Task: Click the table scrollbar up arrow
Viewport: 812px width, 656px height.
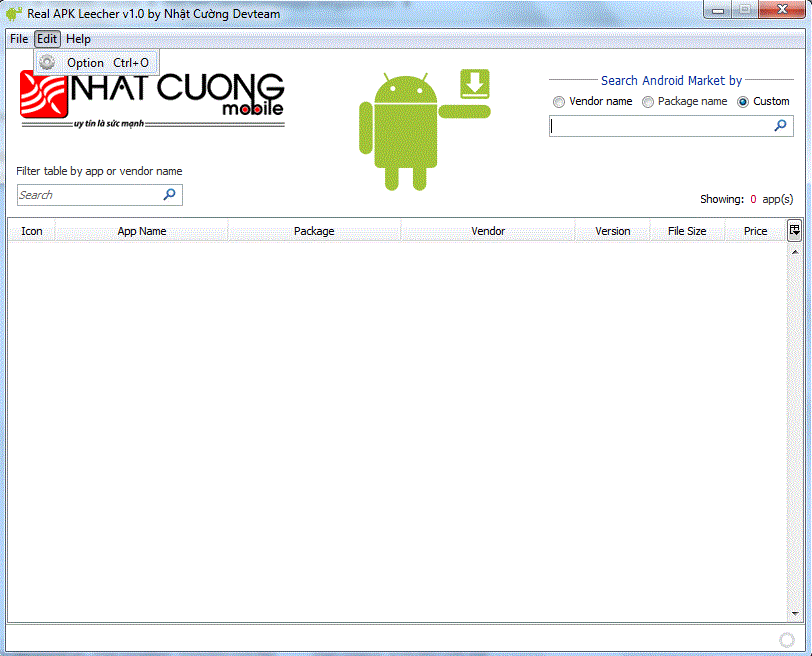Action: point(795,252)
